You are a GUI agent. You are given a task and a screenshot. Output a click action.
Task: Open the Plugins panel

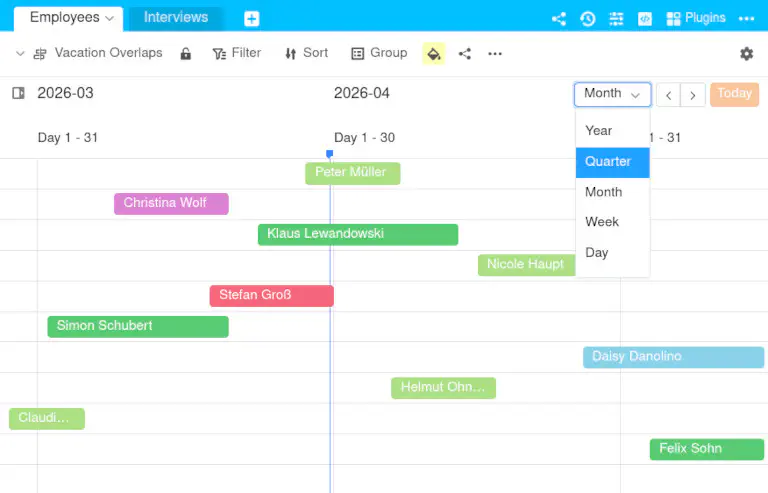click(x=697, y=18)
